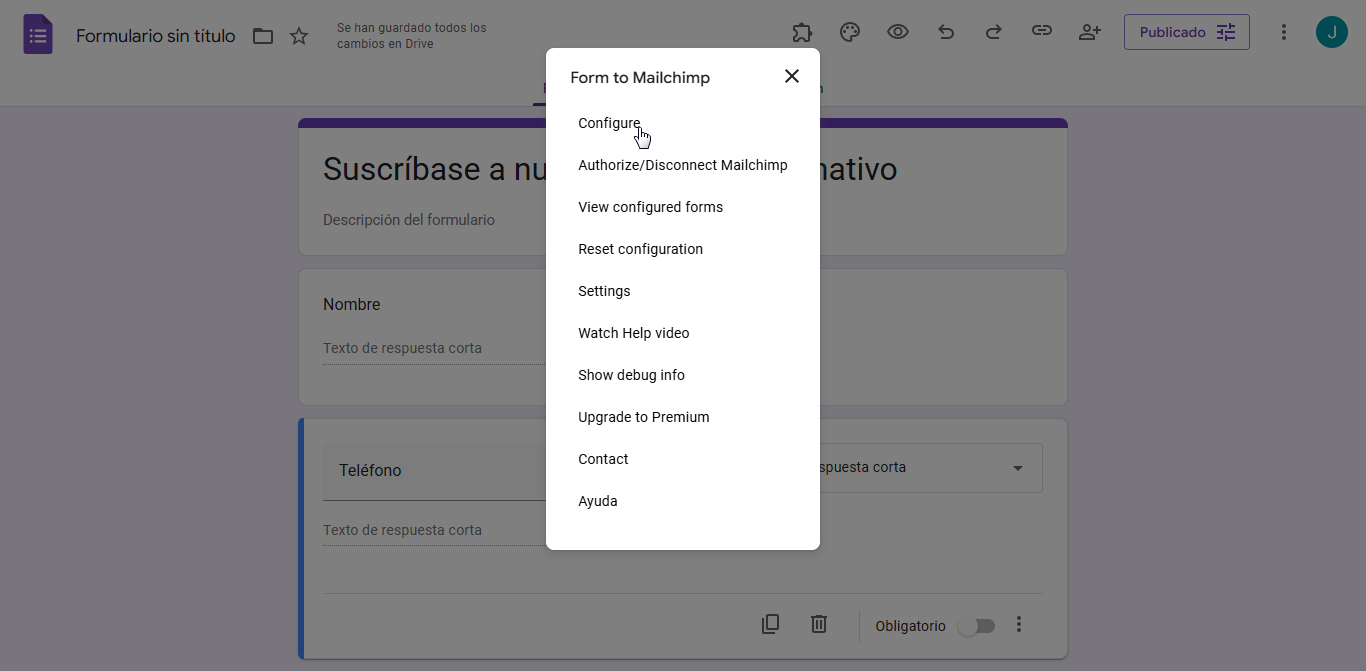Open the form's main three-dot menu

(1284, 32)
